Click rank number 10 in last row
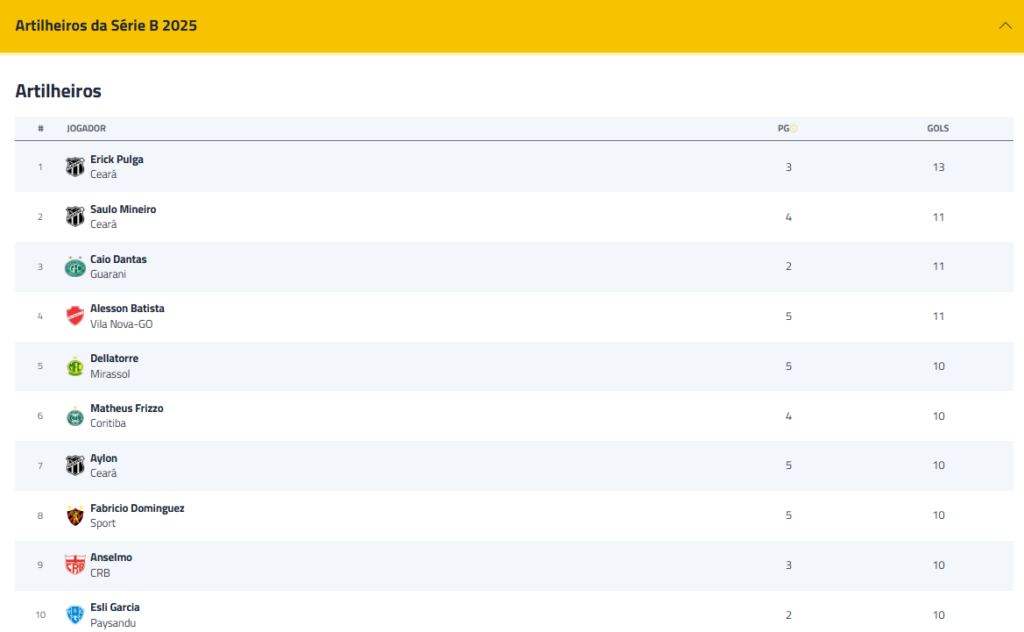1024x632 pixels. (x=40, y=615)
